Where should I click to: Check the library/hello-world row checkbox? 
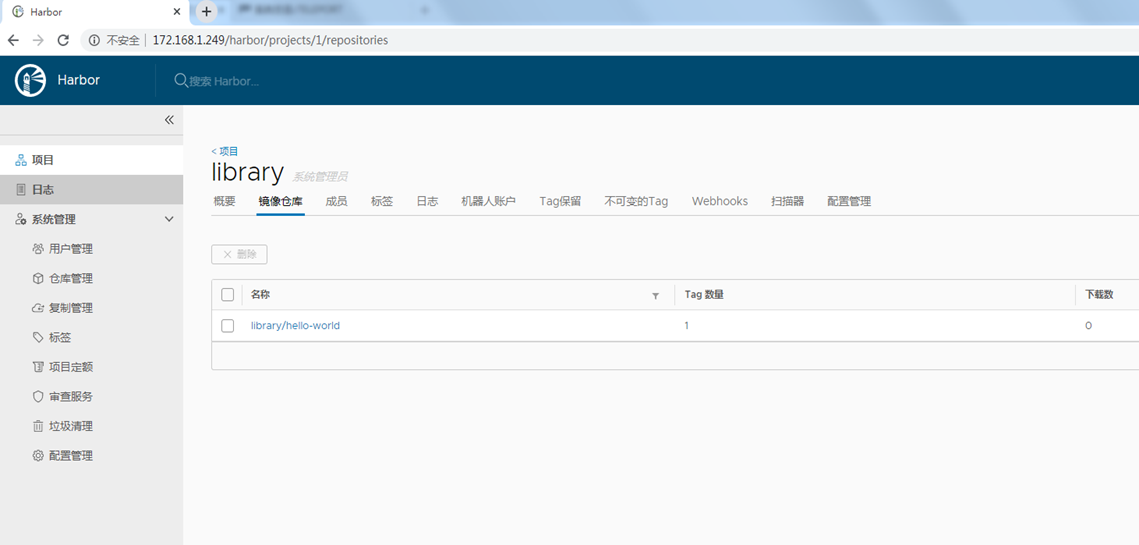[227, 326]
